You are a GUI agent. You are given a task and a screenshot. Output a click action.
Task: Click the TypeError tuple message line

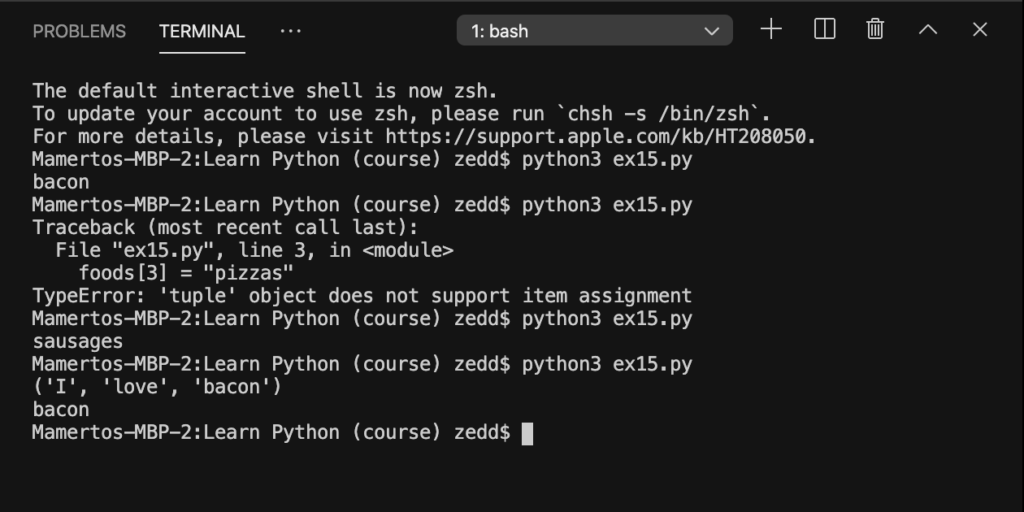362,296
